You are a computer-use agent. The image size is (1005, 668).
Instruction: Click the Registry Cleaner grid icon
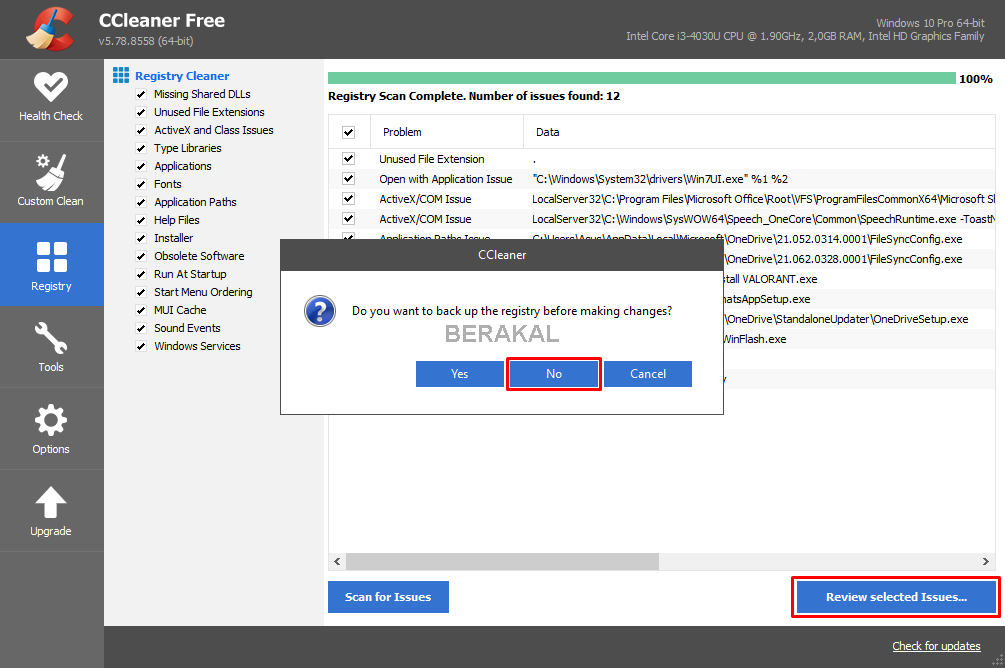coord(120,75)
